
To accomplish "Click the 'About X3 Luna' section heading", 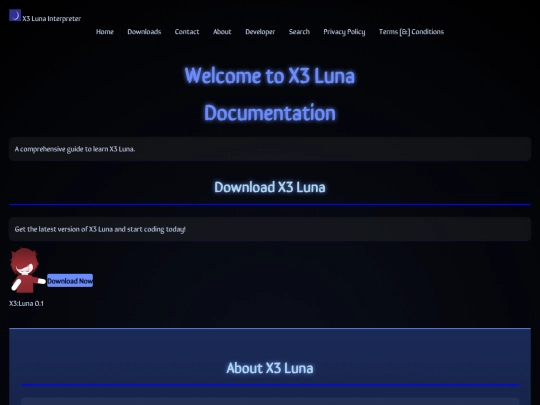I will click(x=270, y=368).
